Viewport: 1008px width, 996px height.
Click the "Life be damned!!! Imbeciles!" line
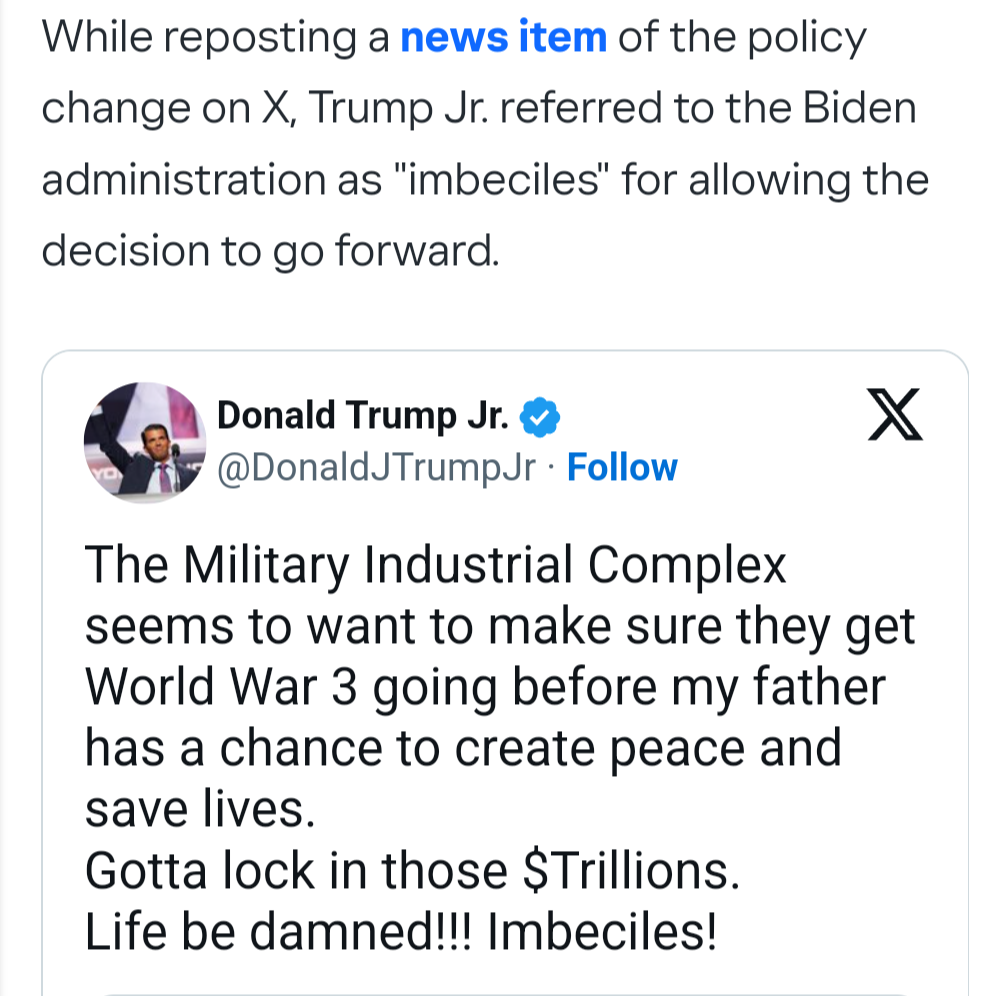click(x=401, y=933)
